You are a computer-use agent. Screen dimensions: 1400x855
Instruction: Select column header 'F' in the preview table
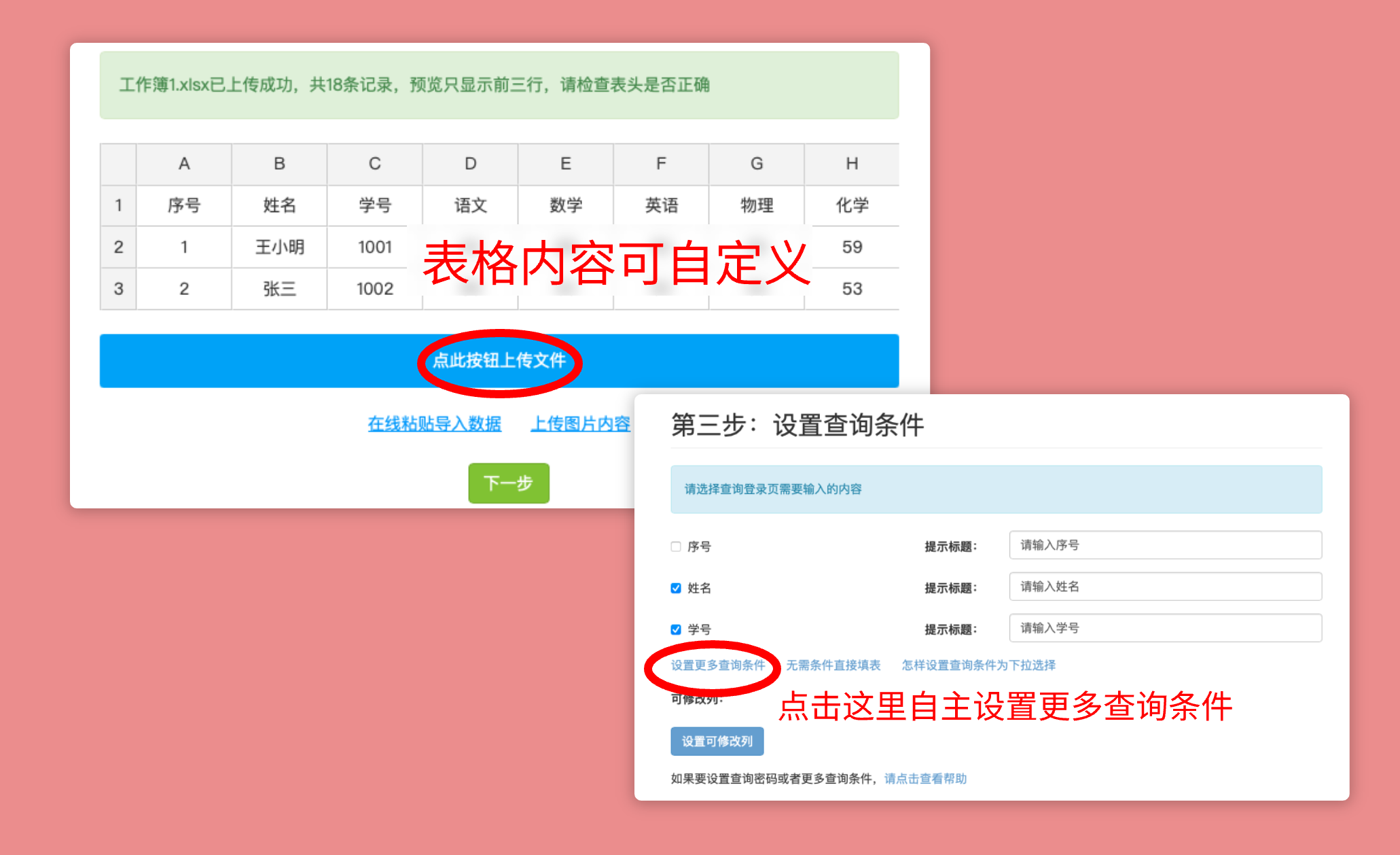(661, 164)
